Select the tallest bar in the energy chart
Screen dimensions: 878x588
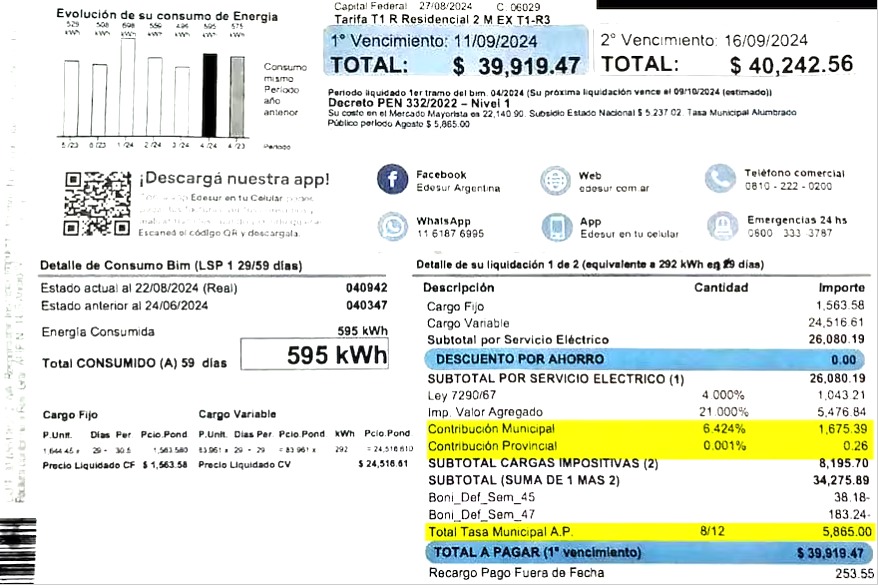(128, 87)
